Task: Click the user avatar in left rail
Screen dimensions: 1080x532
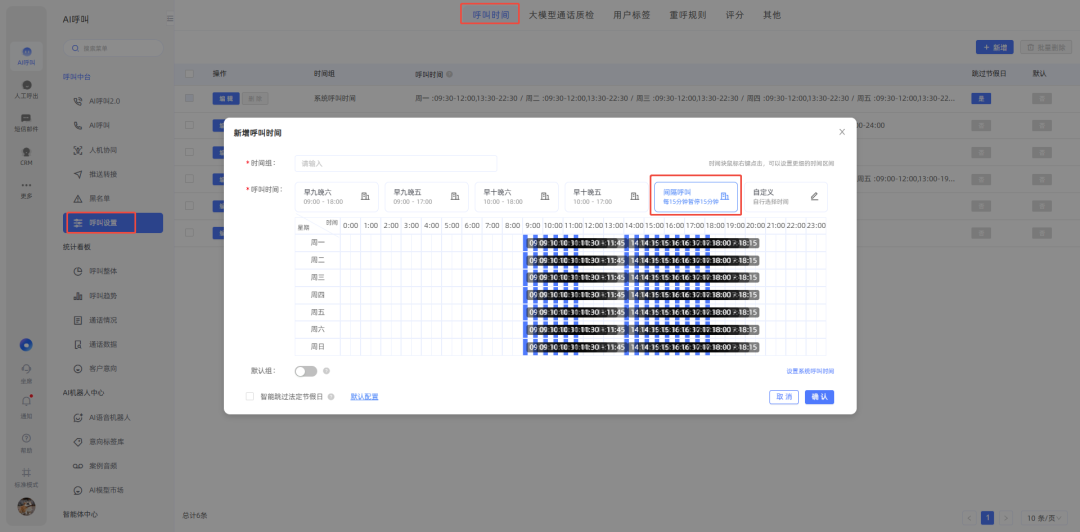Action: pyautogui.click(x=27, y=507)
